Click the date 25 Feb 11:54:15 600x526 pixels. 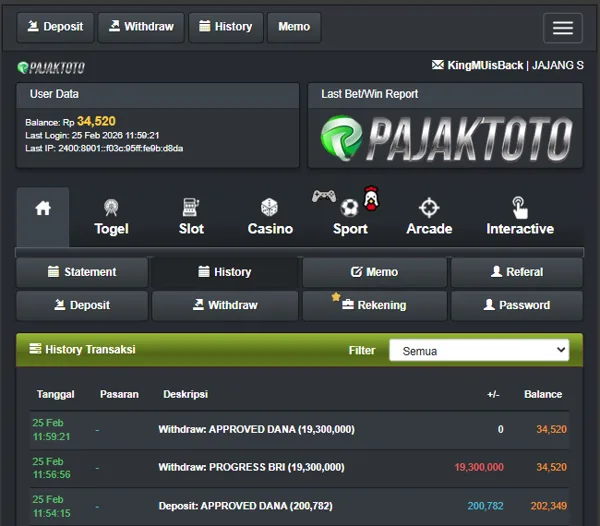51,506
